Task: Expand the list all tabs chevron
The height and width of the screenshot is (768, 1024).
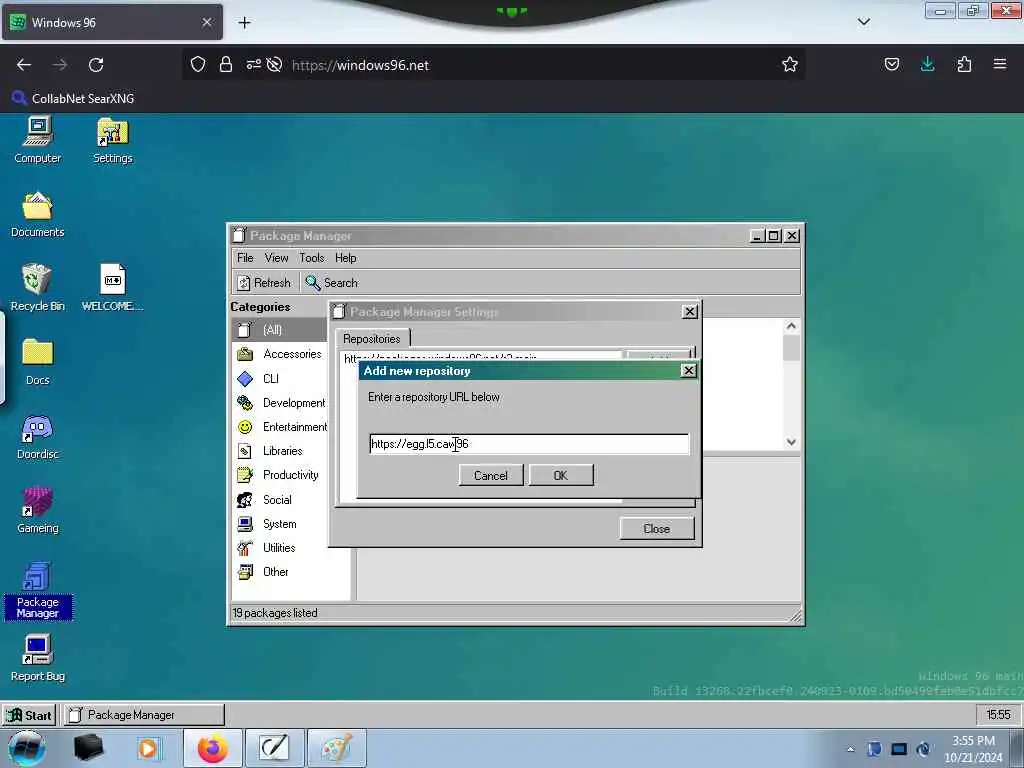Action: pos(863,22)
